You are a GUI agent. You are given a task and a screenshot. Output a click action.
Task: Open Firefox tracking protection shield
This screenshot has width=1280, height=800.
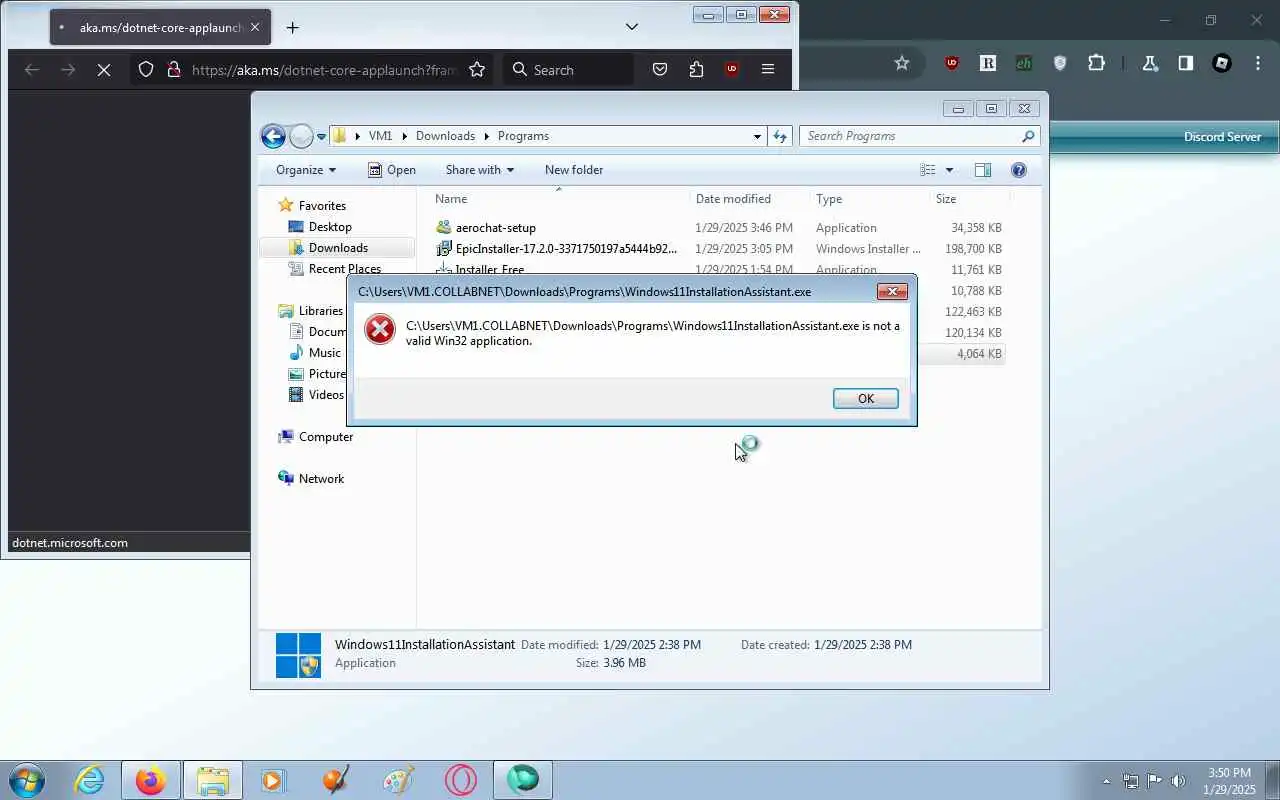click(x=146, y=69)
